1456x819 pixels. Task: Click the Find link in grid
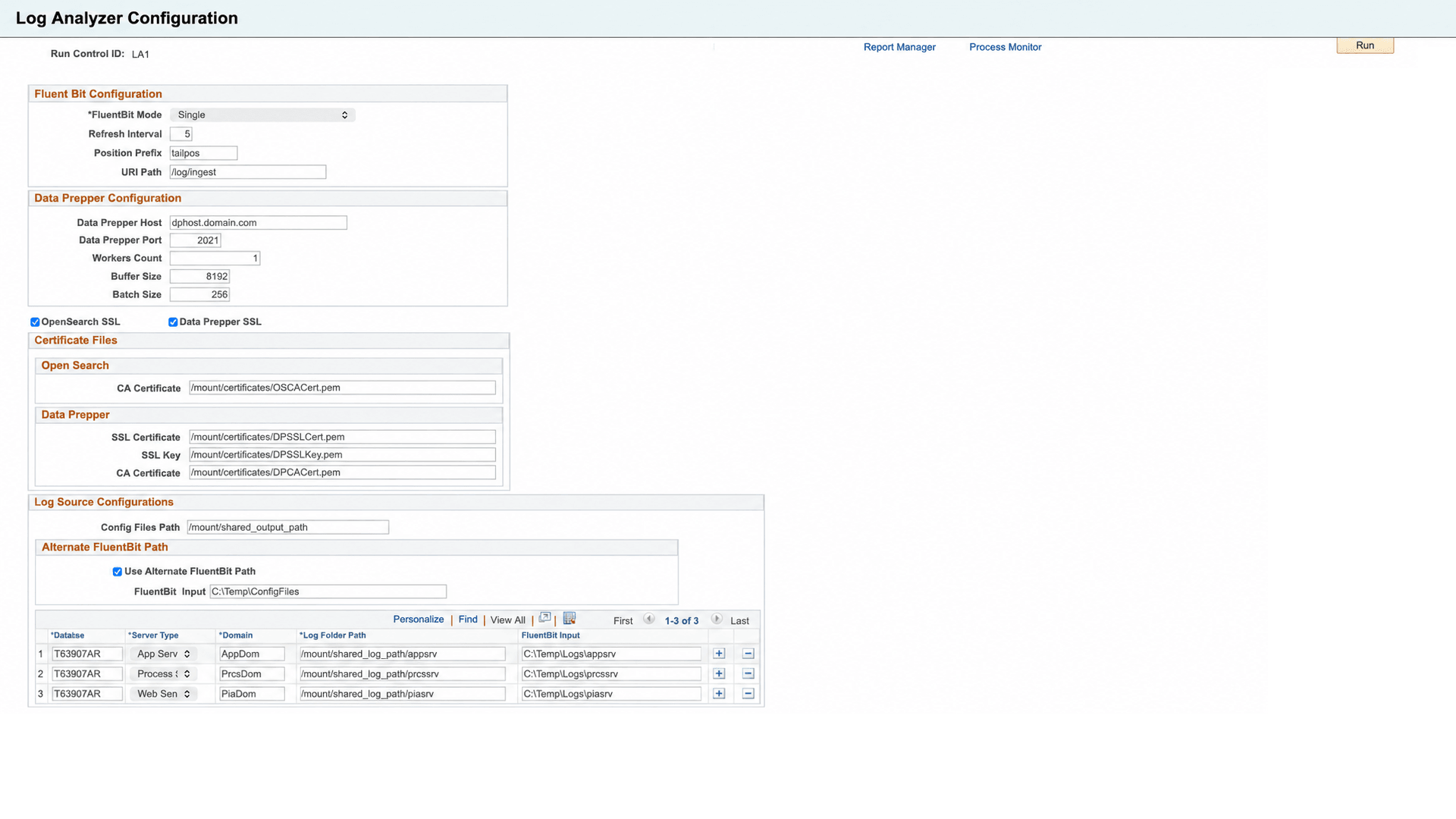[x=468, y=620]
